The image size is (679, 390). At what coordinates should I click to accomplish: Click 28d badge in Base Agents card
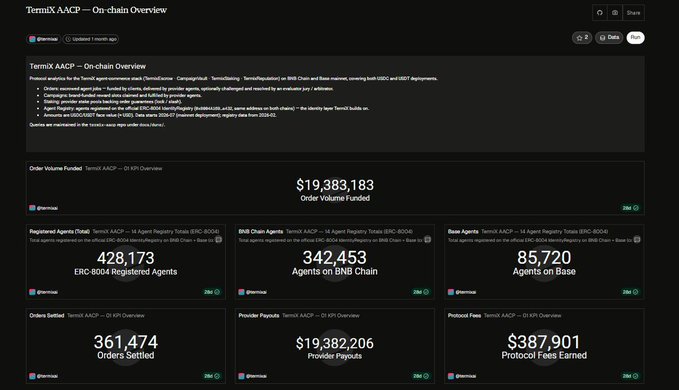tap(630, 292)
